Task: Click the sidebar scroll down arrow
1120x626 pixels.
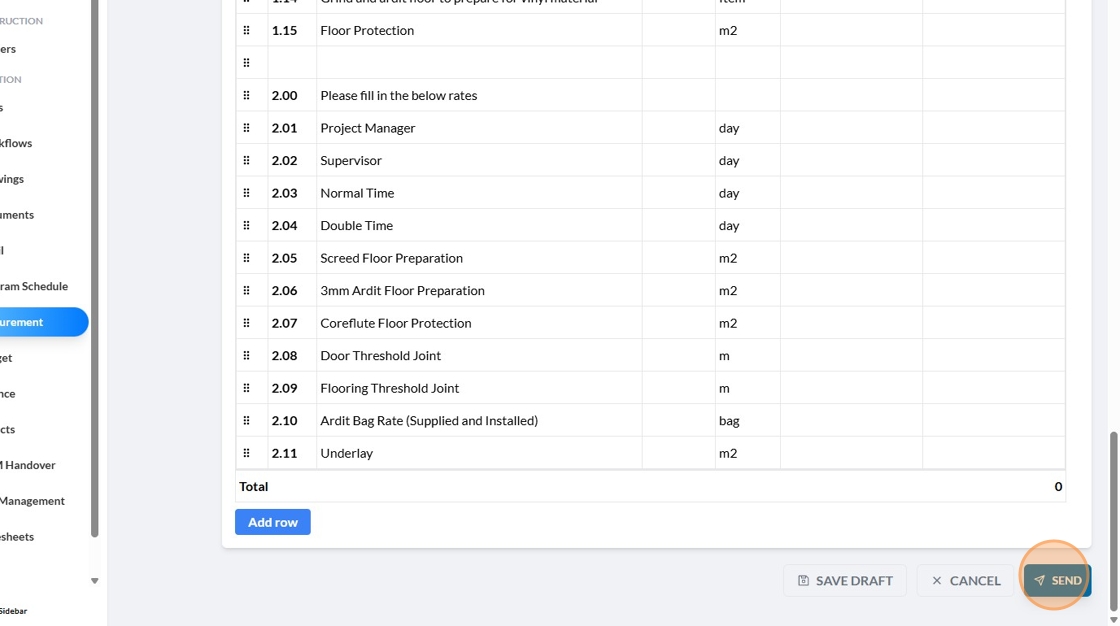Action: click(x=95, y=581)
